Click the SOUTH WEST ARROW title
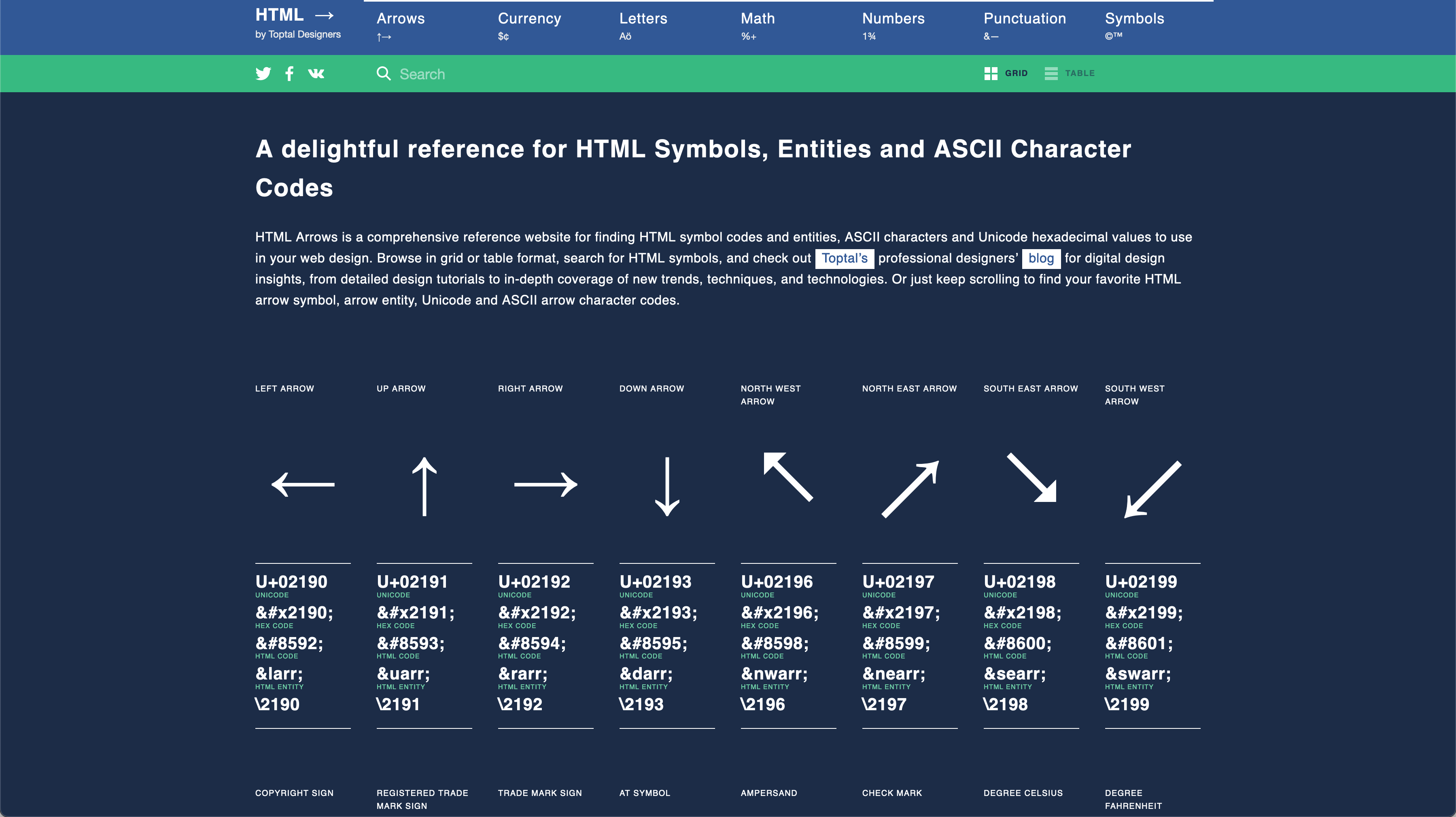1456x817 pixels. (x=1134, y=395)
